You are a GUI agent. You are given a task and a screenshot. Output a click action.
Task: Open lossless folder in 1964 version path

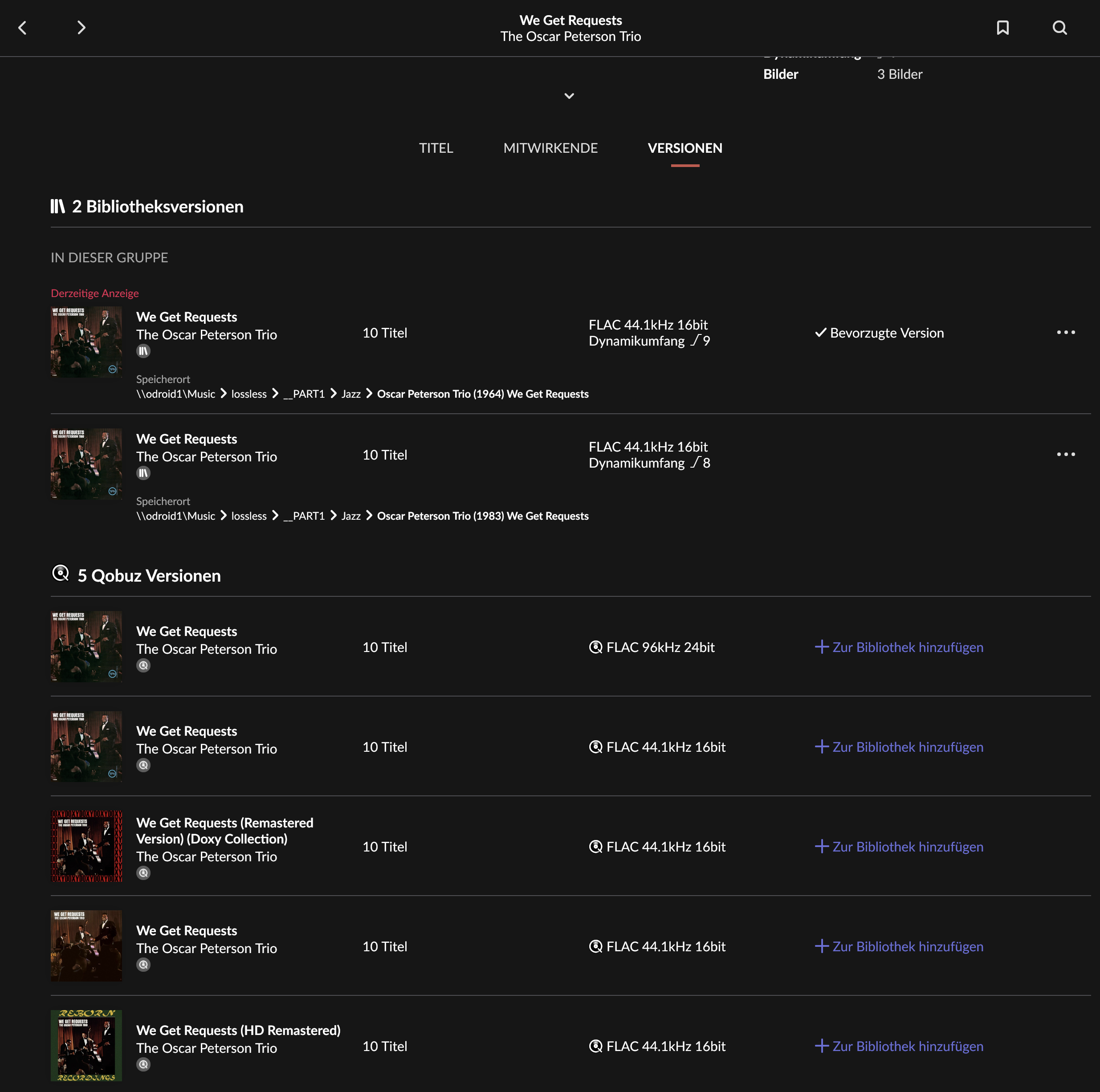pyautogui.click(x=249, y=394)
